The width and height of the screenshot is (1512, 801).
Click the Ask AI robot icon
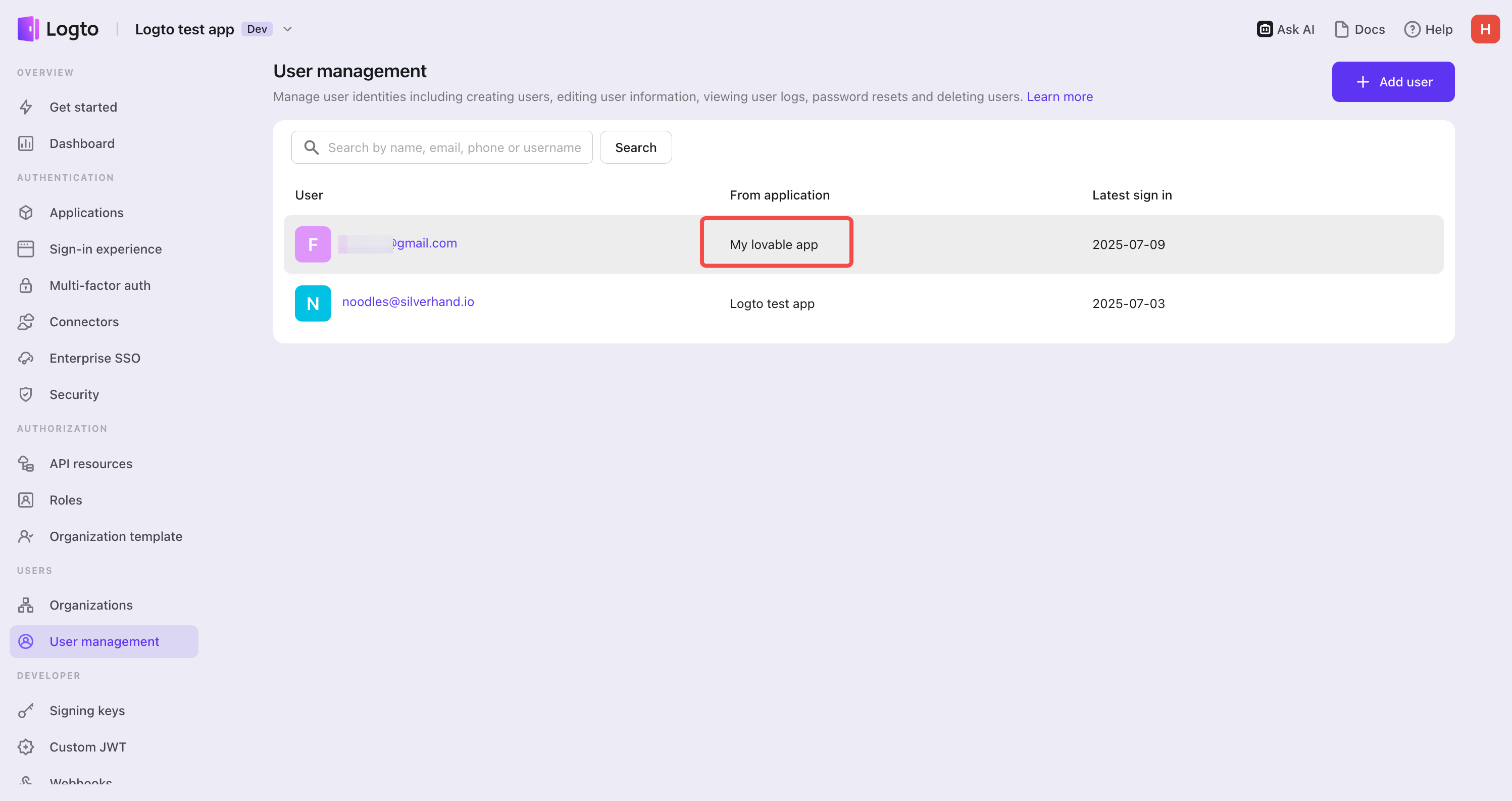[x=1265, y=29]
